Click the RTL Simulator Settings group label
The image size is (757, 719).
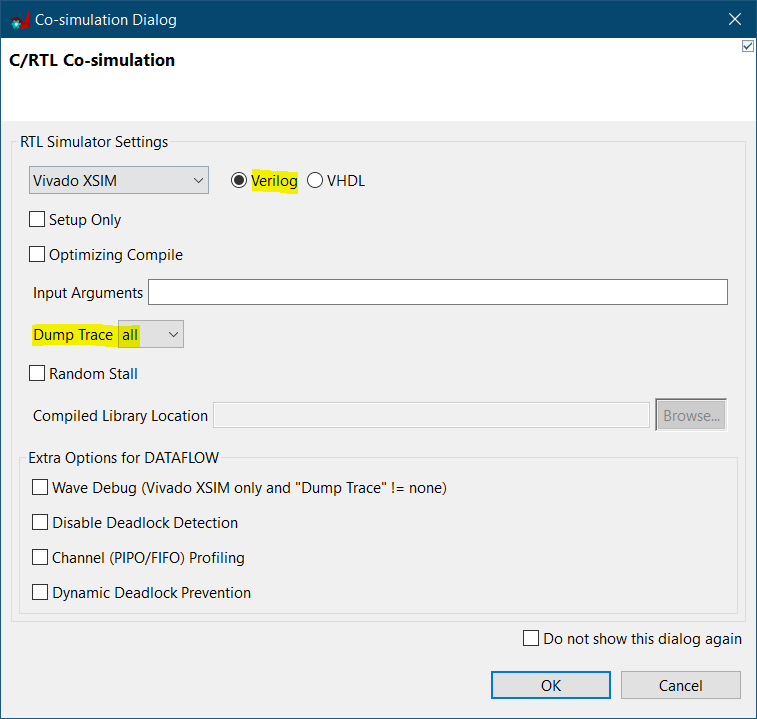pos(94,142)
